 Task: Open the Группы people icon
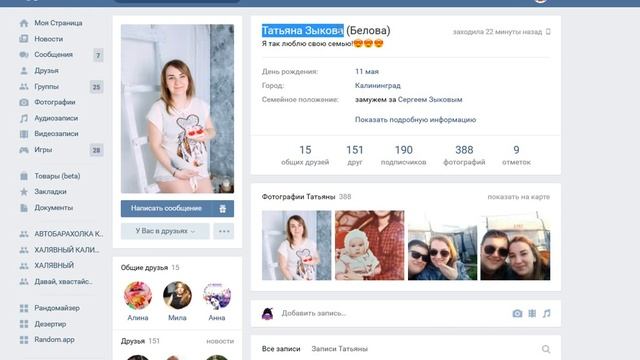(24, 87)
